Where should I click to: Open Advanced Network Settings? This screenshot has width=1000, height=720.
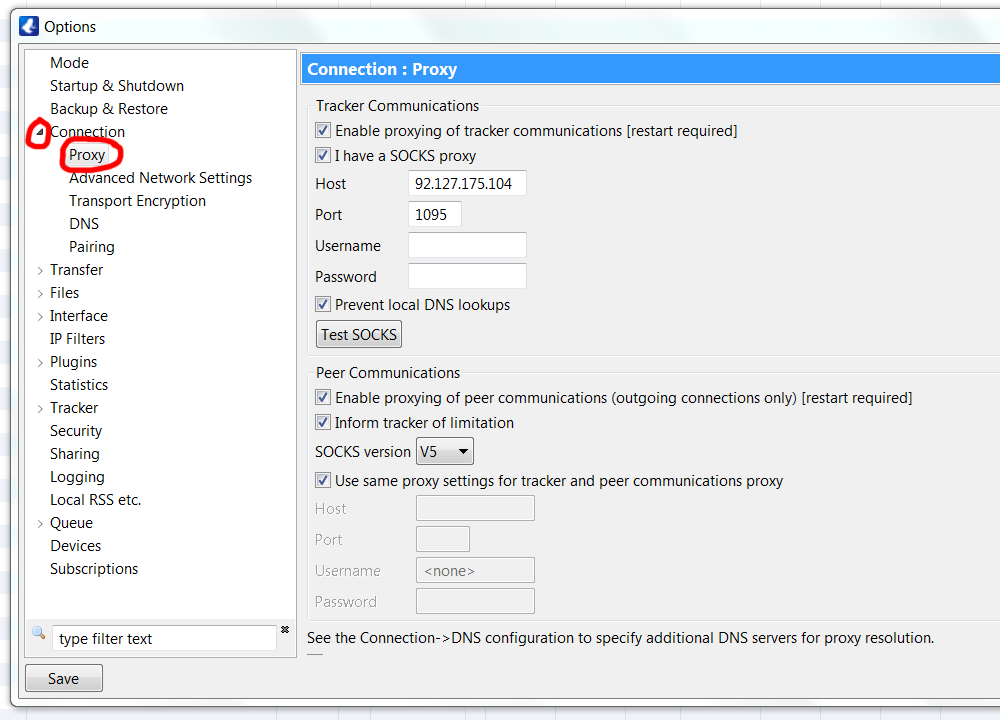161,178
